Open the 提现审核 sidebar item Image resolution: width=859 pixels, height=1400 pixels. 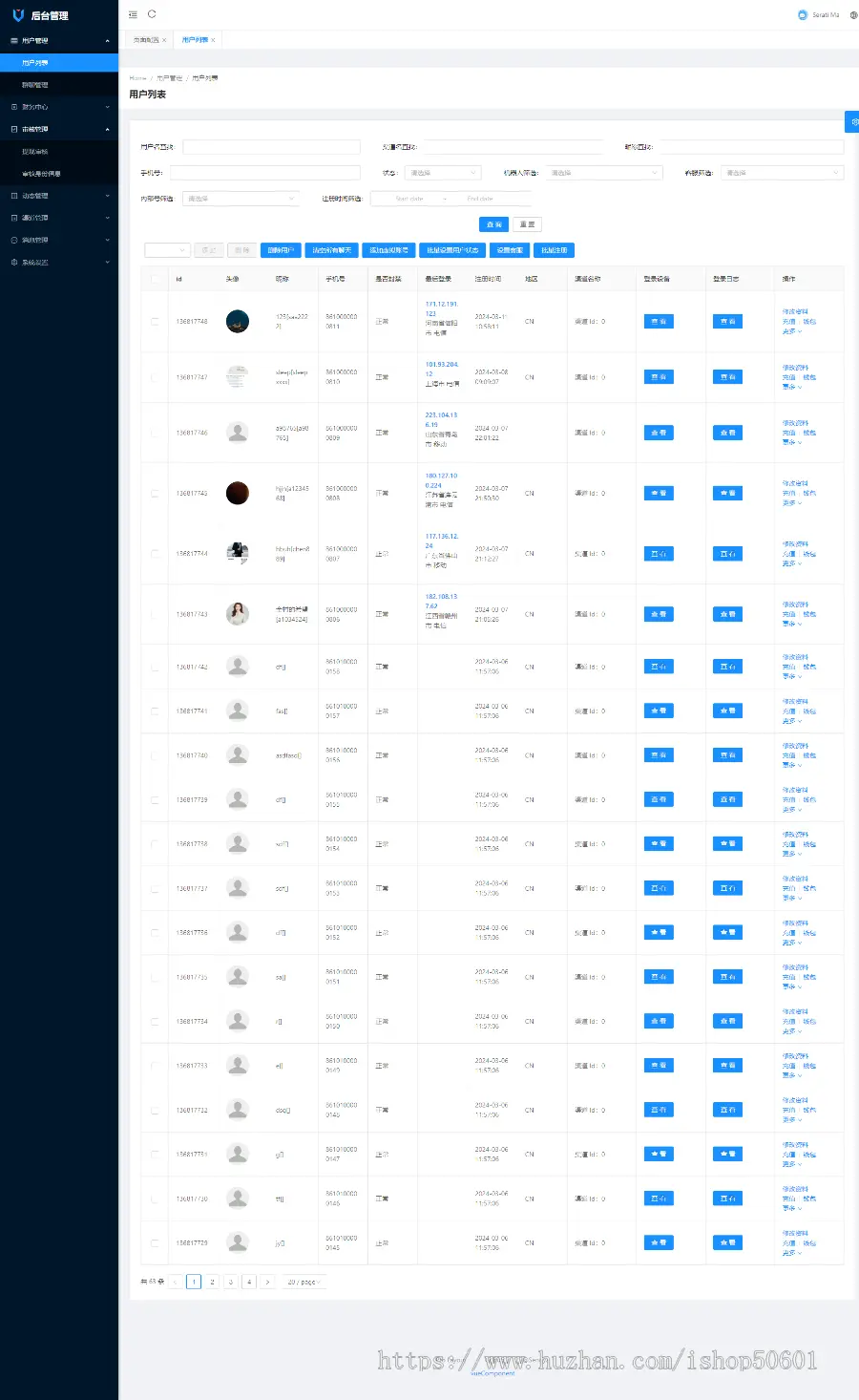(x=59, y=152)
